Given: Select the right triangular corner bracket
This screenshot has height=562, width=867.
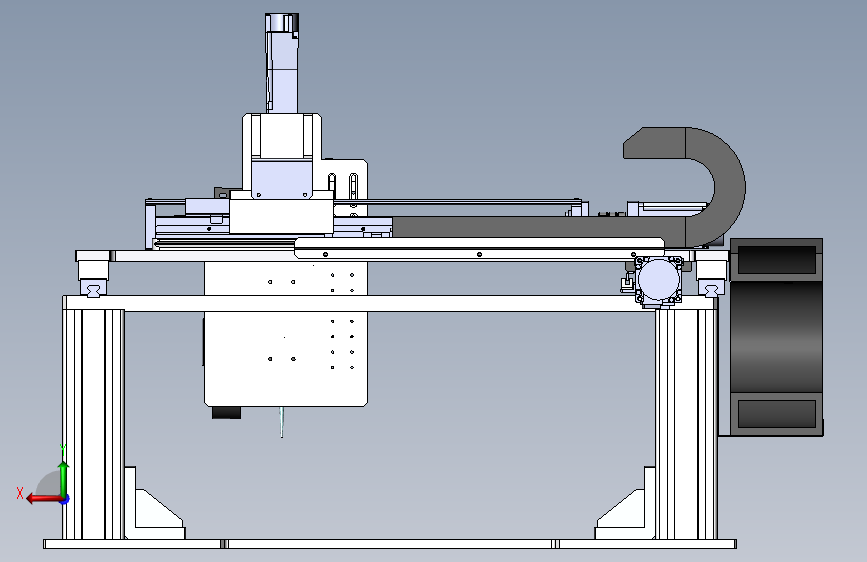Looking at the screenshot, I should coord(625,504).
